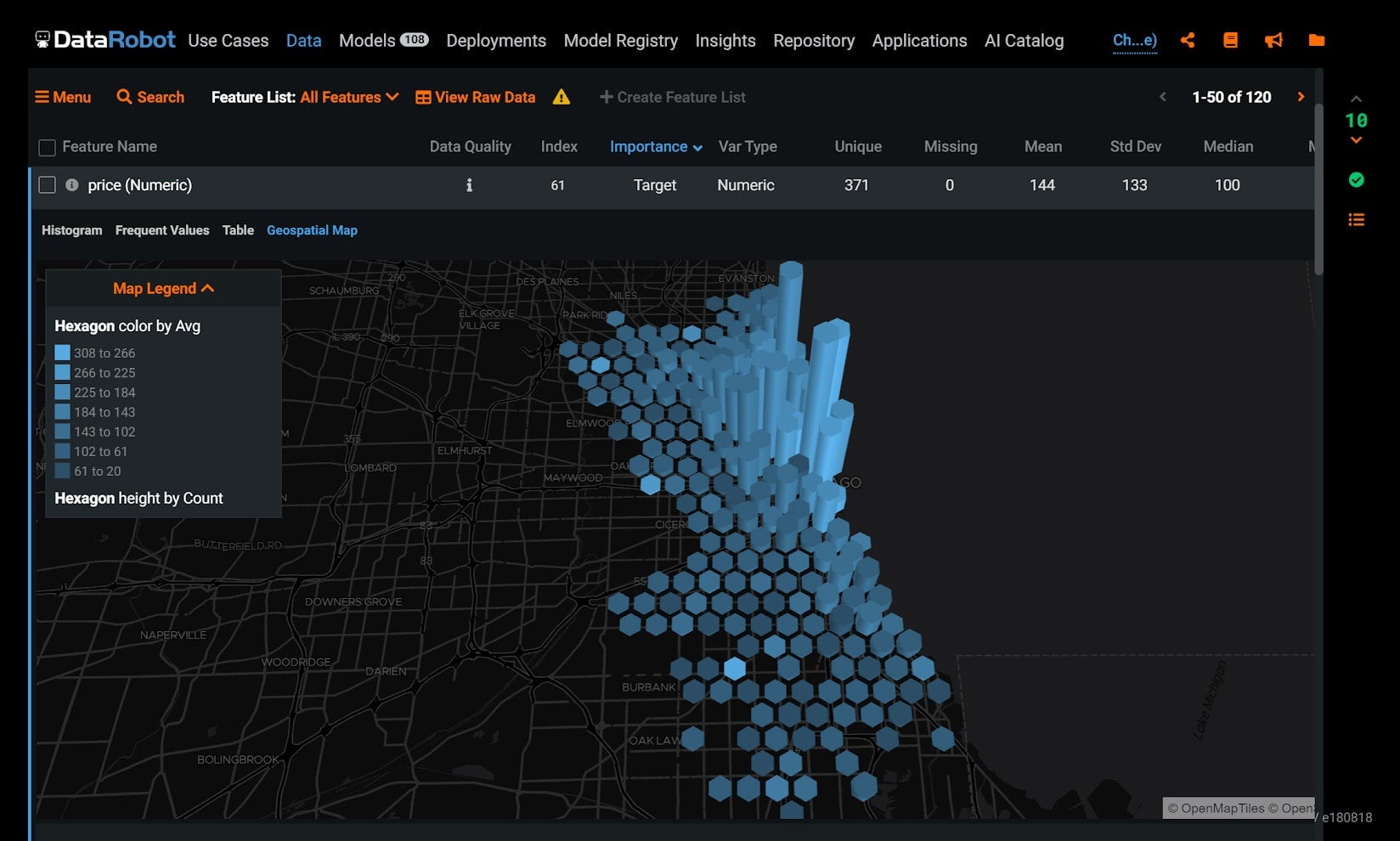The height and width of the screenshot is (841, 1400).
Task: Click the green checkmark status icon
Action: [1357, 179]
